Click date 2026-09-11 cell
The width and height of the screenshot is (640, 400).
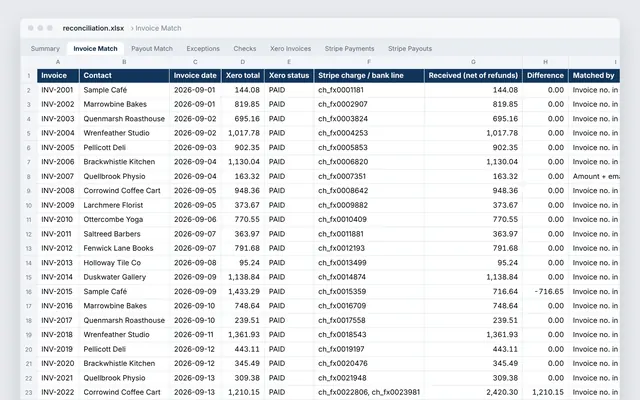pyautogui.click(x=195, y=335)
